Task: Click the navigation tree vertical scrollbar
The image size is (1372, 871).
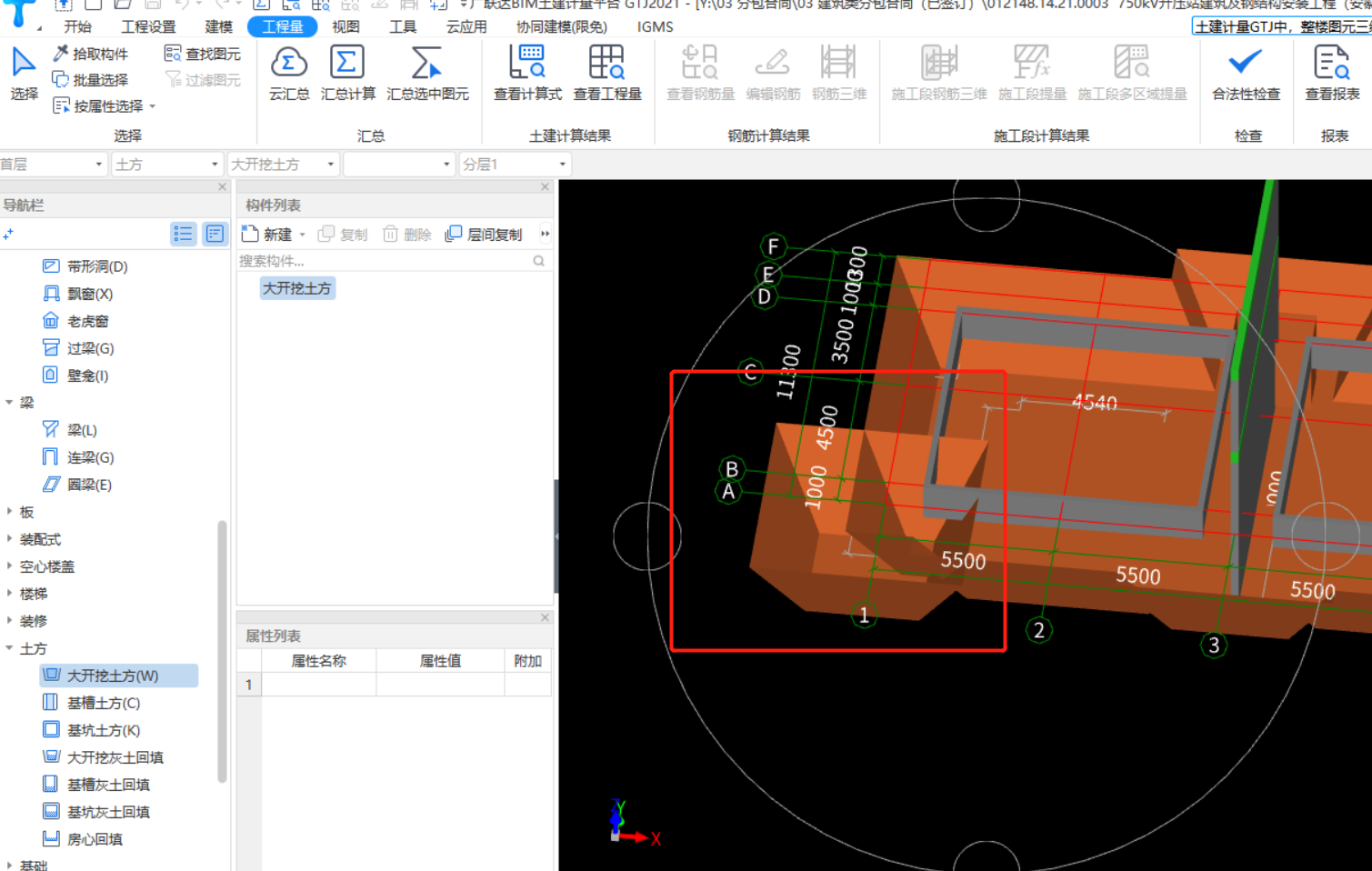Action: pos(222,651)
